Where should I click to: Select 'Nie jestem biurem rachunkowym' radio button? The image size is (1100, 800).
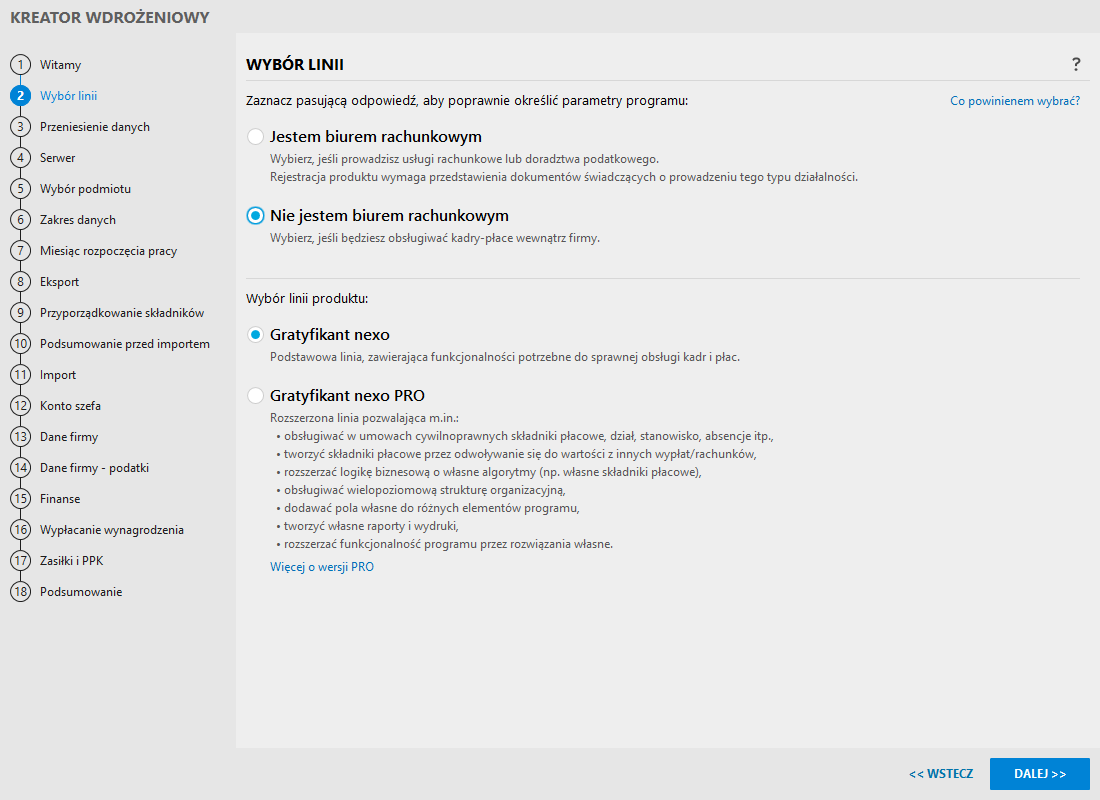tap(256, 216)
